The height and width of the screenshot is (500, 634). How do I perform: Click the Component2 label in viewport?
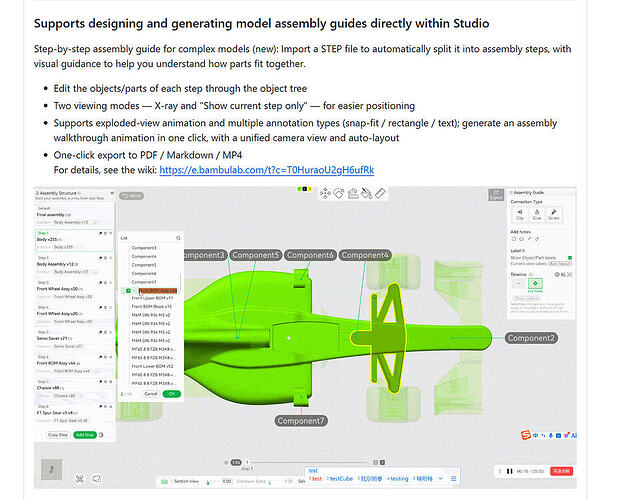531,338
